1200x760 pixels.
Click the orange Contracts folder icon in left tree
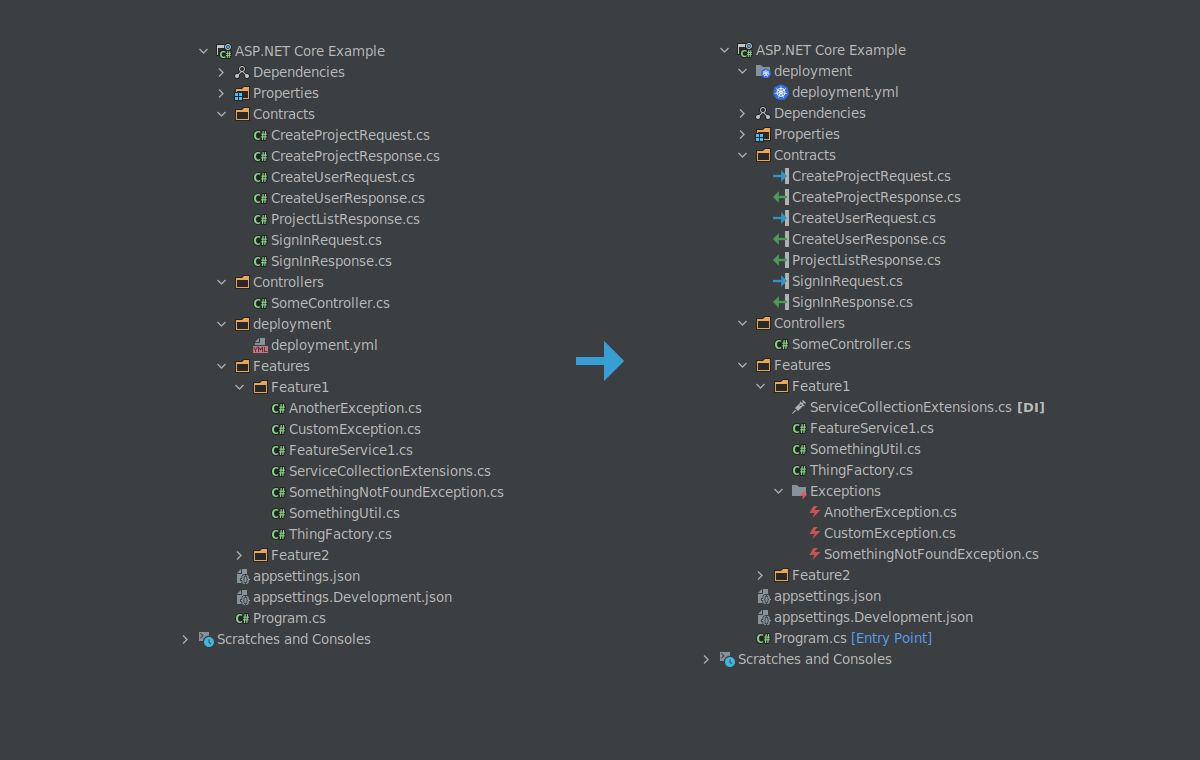242,114
